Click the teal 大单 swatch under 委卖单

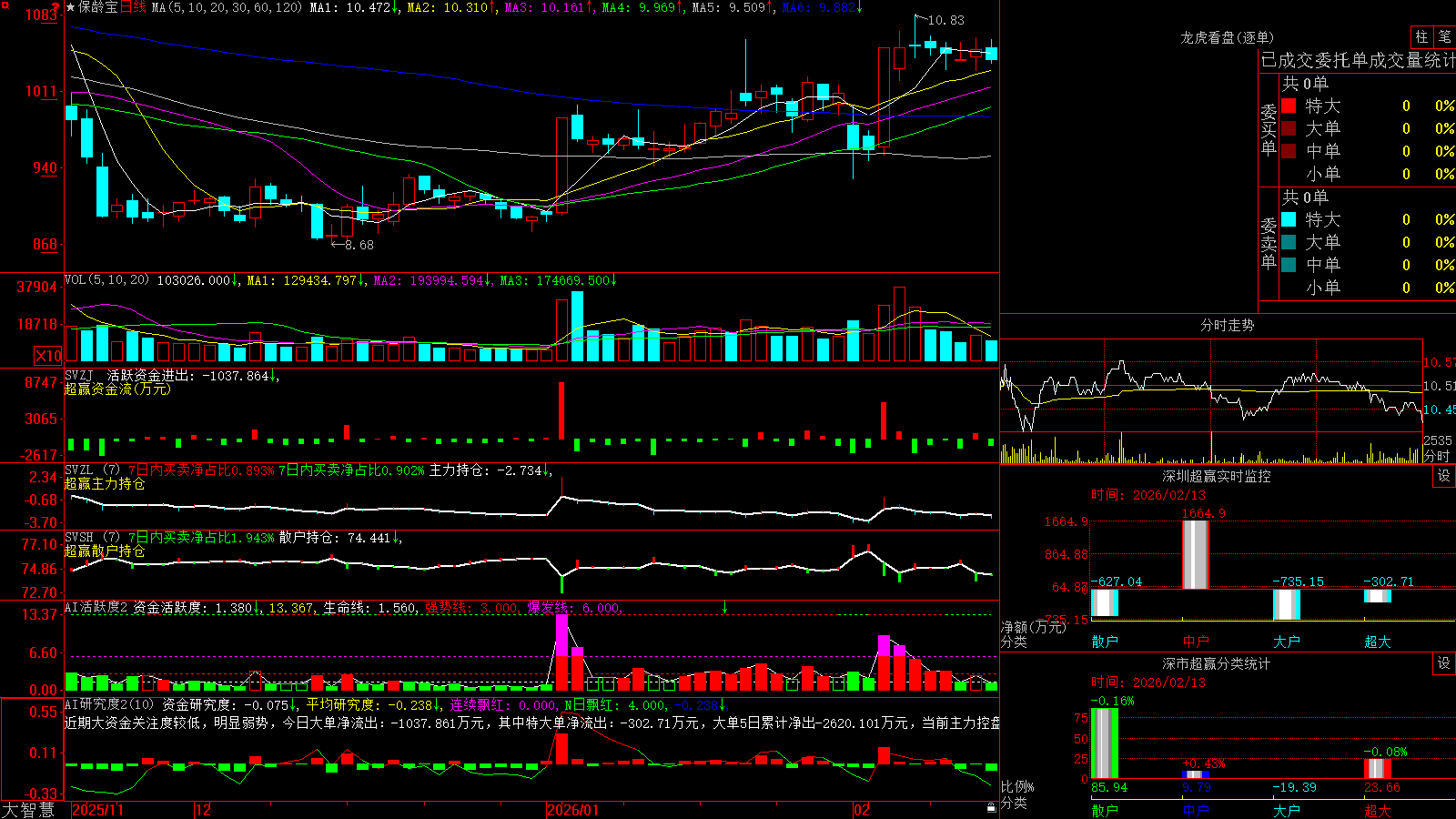pos(1289,242)
